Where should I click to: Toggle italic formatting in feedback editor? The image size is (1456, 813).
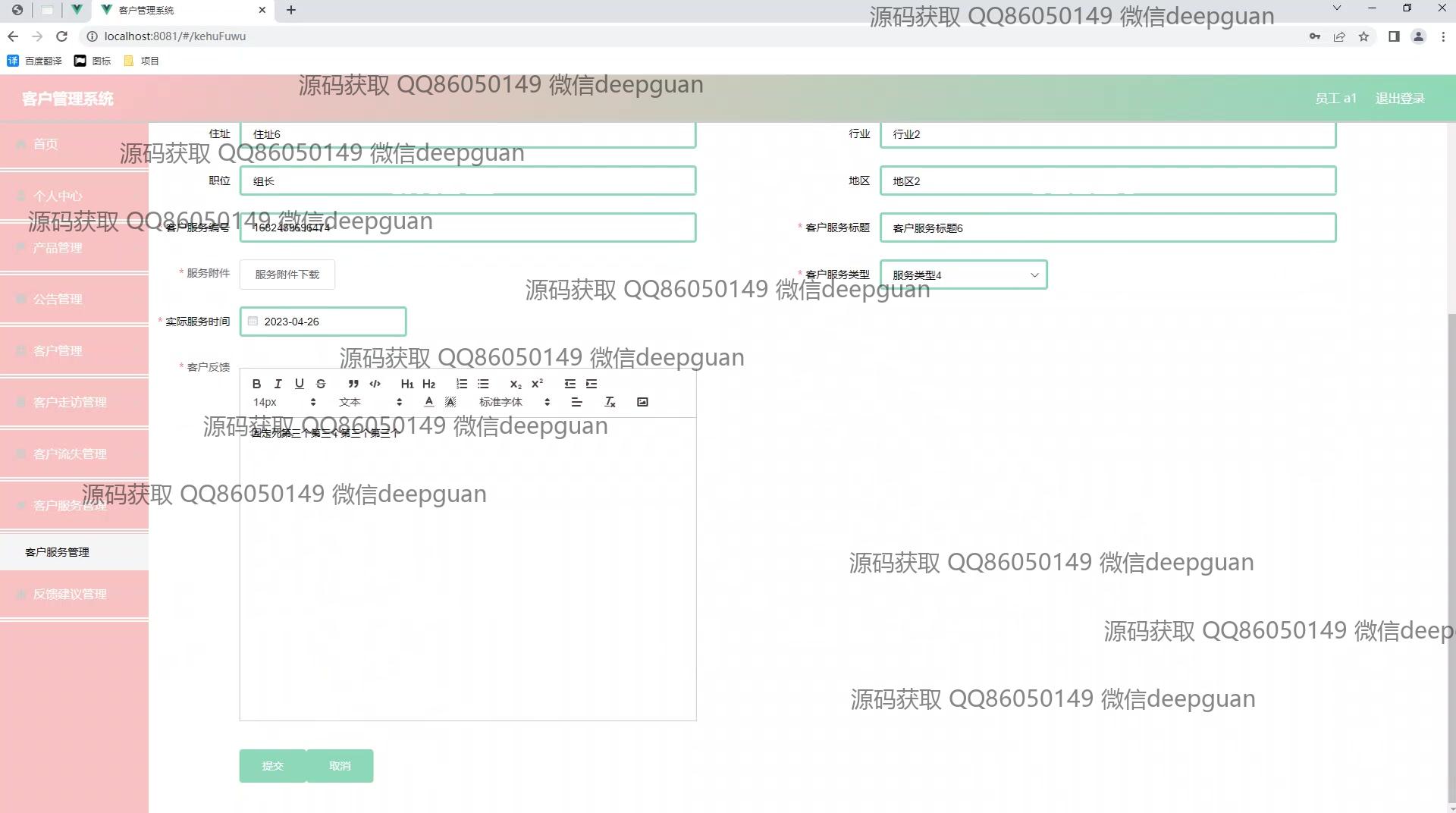pyautogui.click(x=278, y=384)
